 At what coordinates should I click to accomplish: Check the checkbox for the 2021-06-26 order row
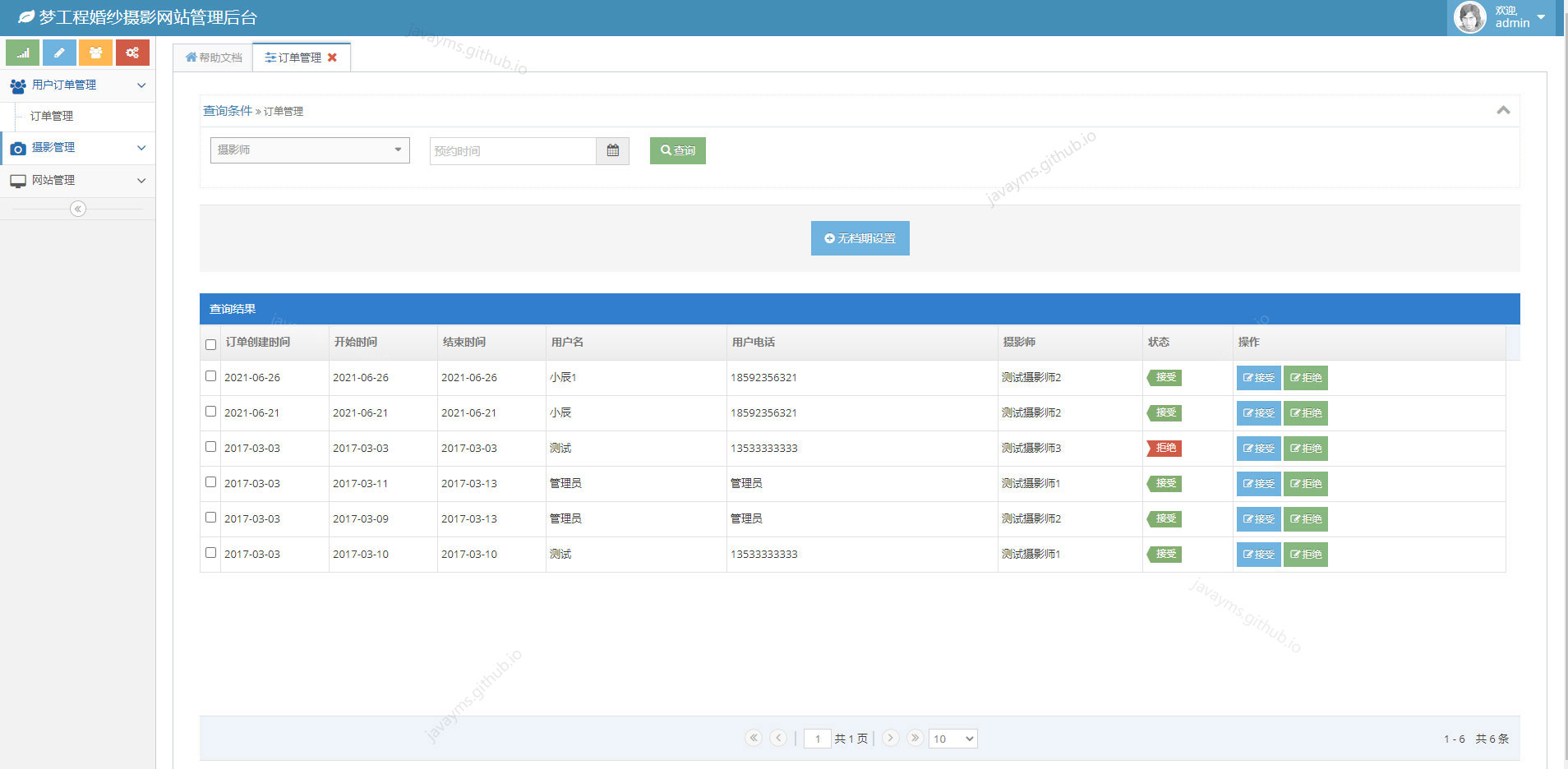(210, 375)
